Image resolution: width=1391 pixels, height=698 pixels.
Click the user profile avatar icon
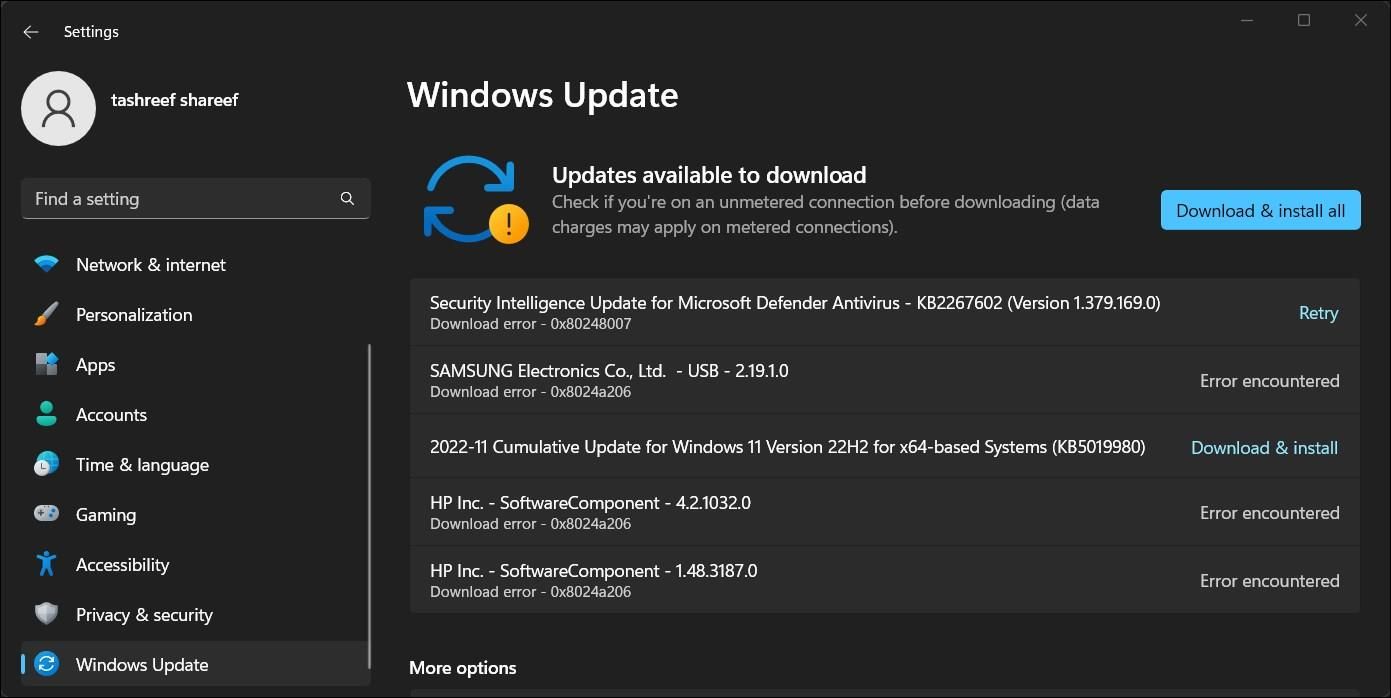pos(58,108)
